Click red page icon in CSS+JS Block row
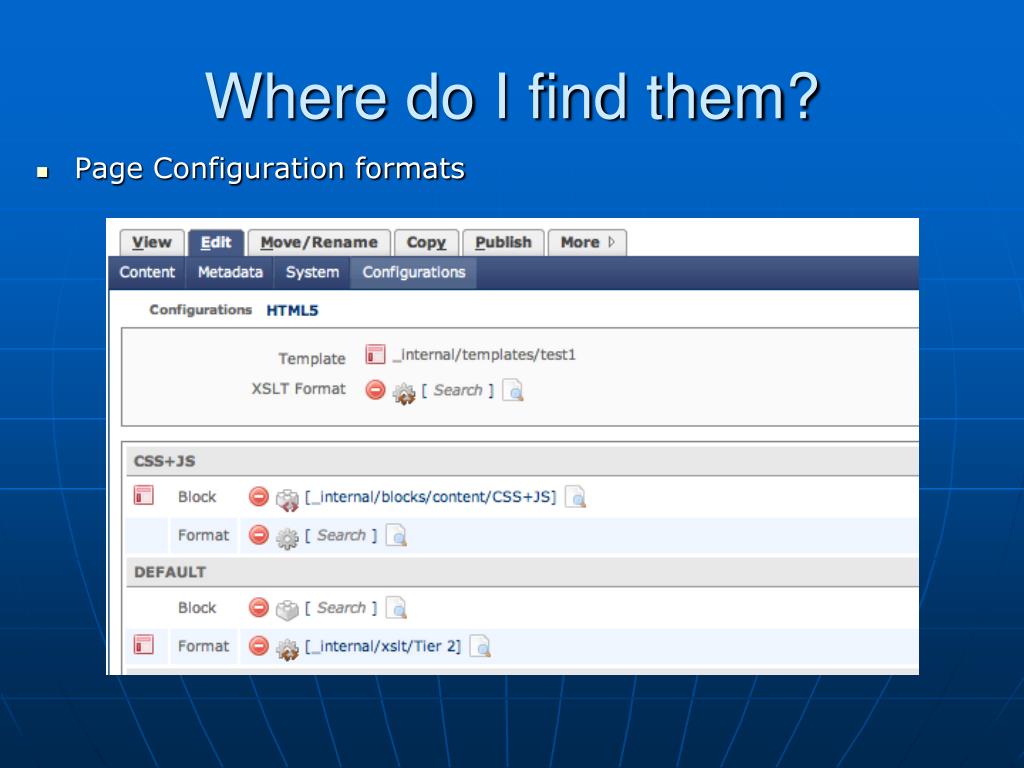Image resolution: width=1024 pixels, height=768 pixels. [144, 495]
